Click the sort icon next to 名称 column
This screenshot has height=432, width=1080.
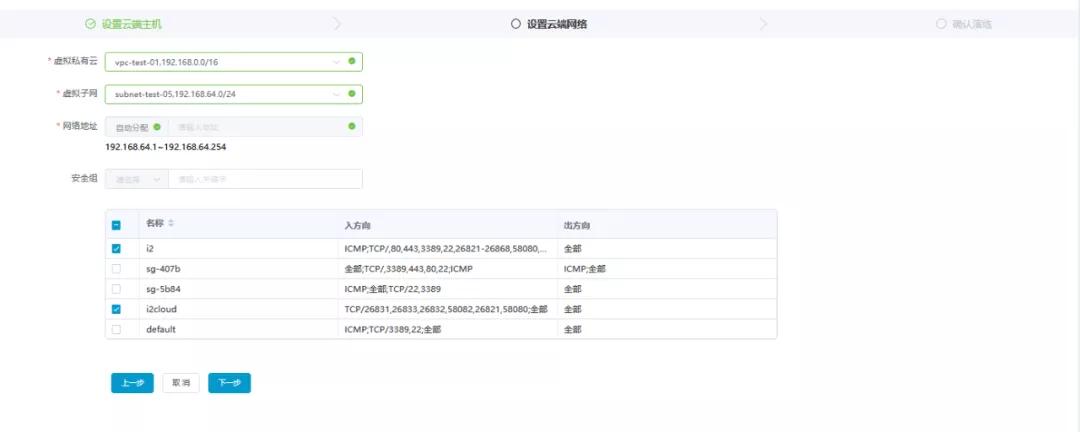pyautogui.click(x=170, y=223)
